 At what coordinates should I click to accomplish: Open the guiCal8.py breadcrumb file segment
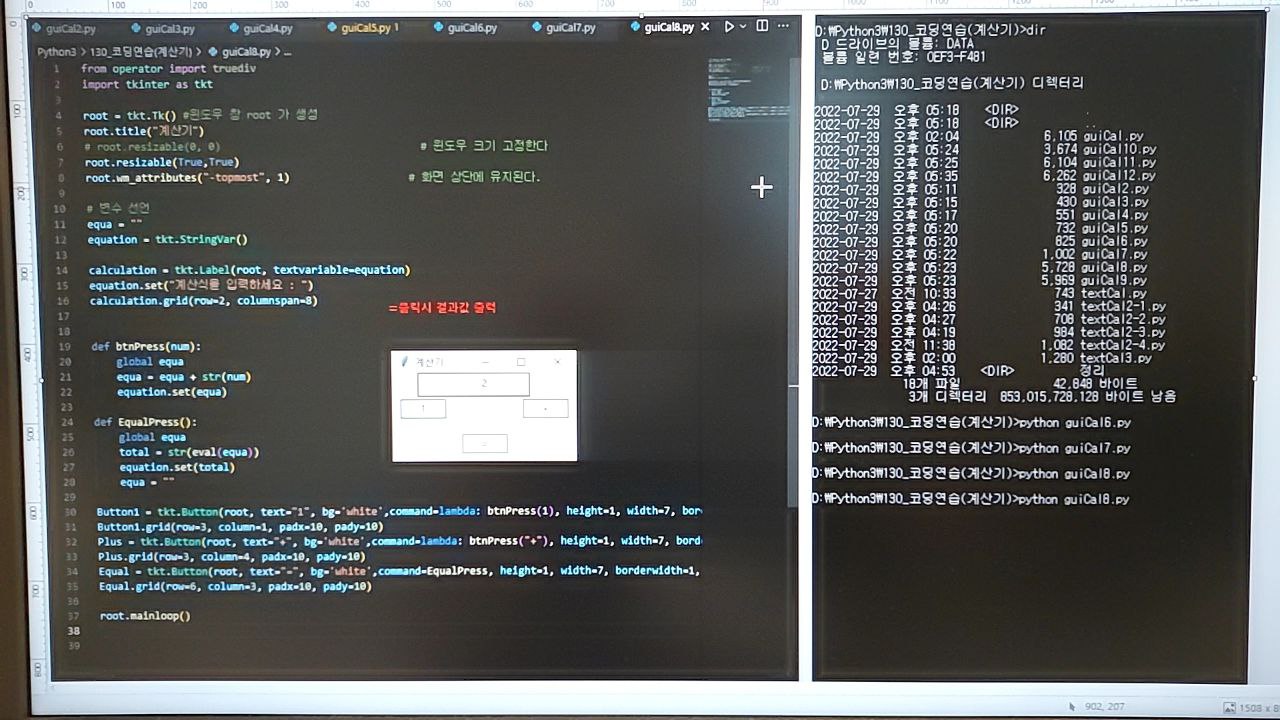[240, 51]
